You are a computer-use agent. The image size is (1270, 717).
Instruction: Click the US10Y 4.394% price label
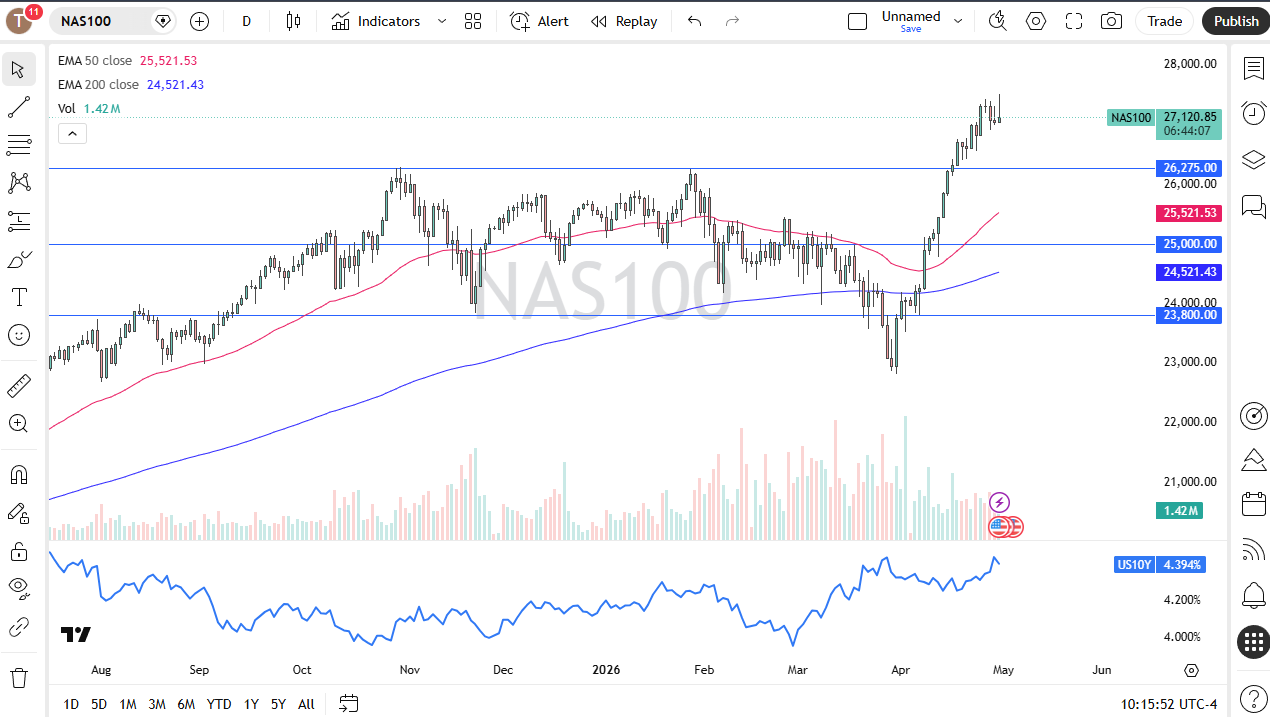pos(1160,565)
